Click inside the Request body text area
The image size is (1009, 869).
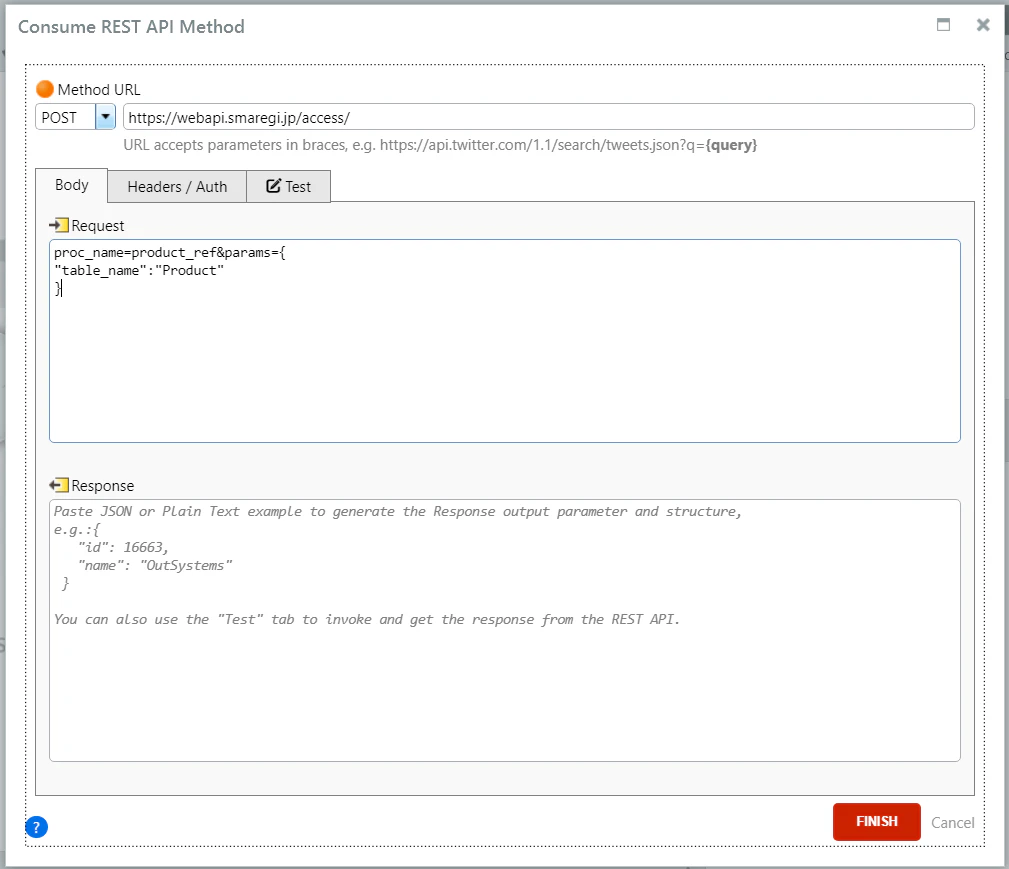(x=504, y=341)
